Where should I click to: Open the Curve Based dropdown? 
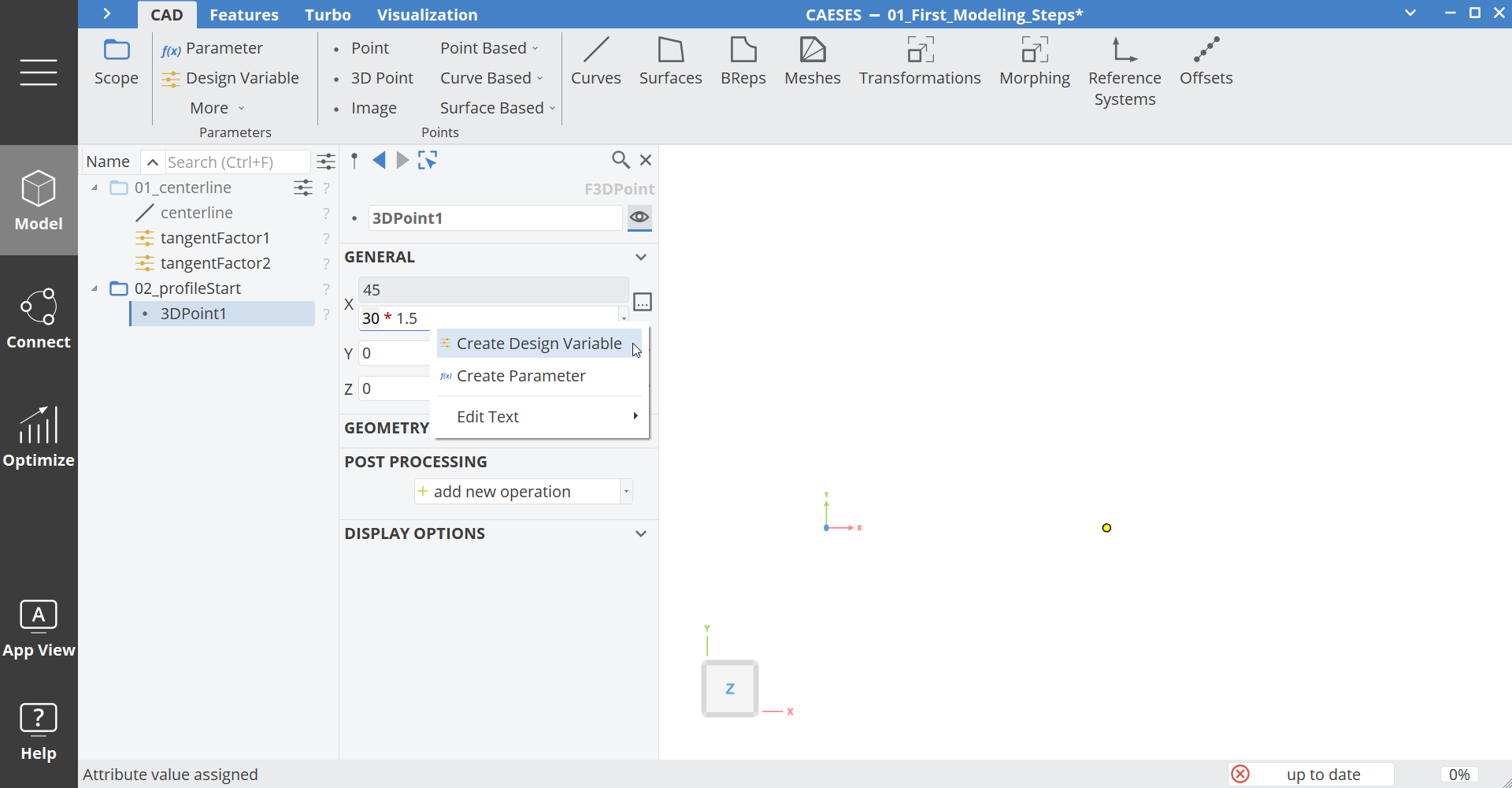[x=490, y=77]
